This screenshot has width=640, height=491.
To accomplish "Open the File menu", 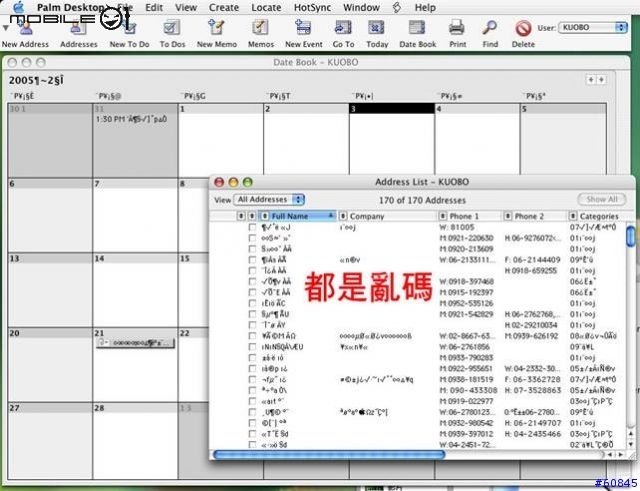I will tap(125, 7).
